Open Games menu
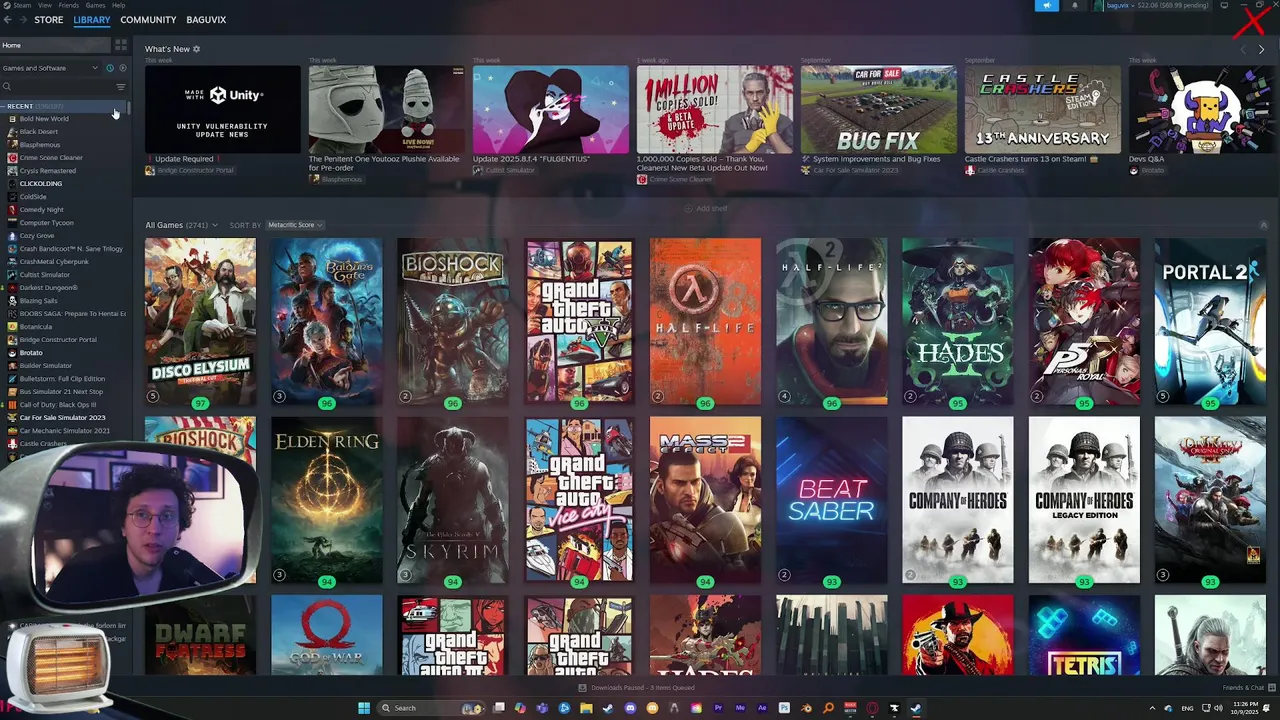The width and height of the screenshot is (1280, 720). pyautogui.click(x=95, y=5)
